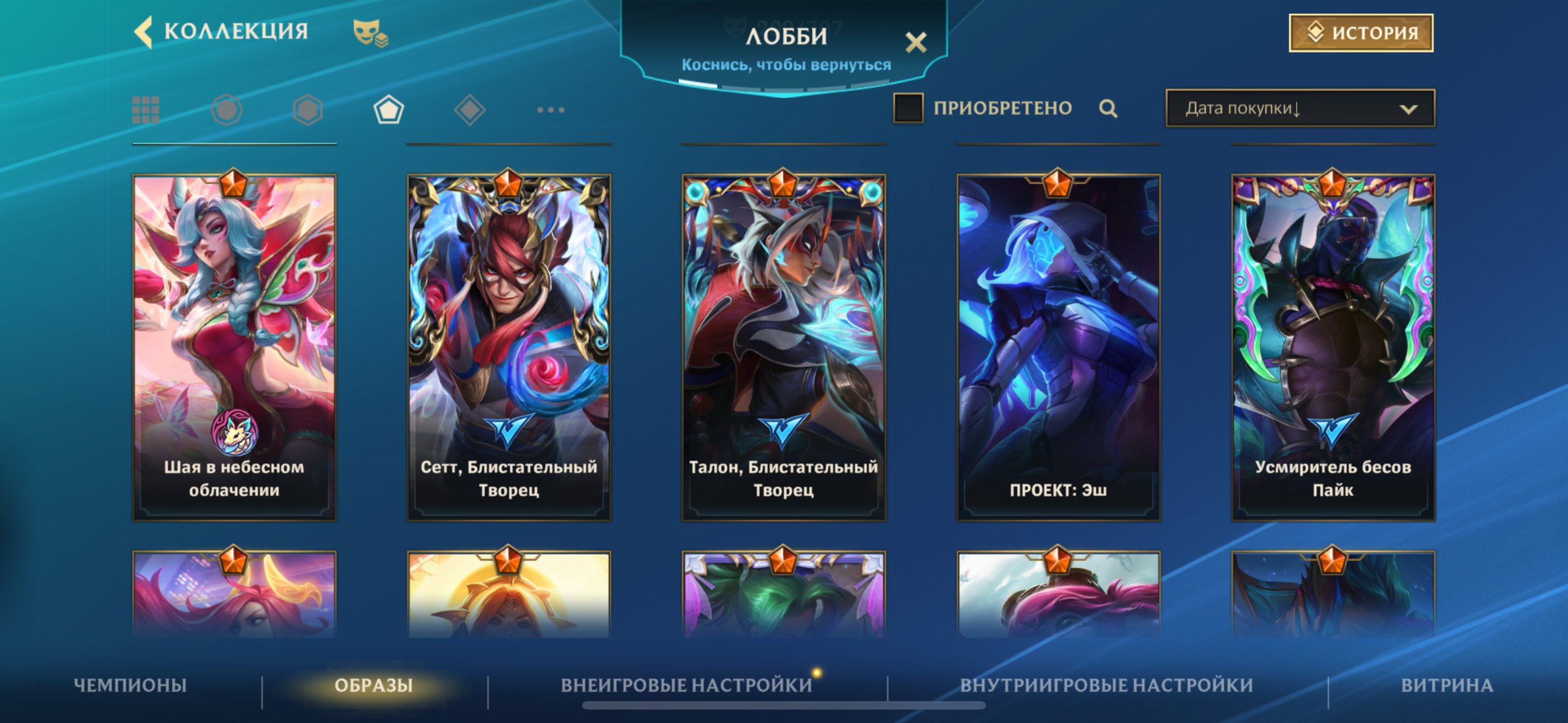
Task: Open ПРОЕКТ: Эш skin card
Action: point(1058,347)
